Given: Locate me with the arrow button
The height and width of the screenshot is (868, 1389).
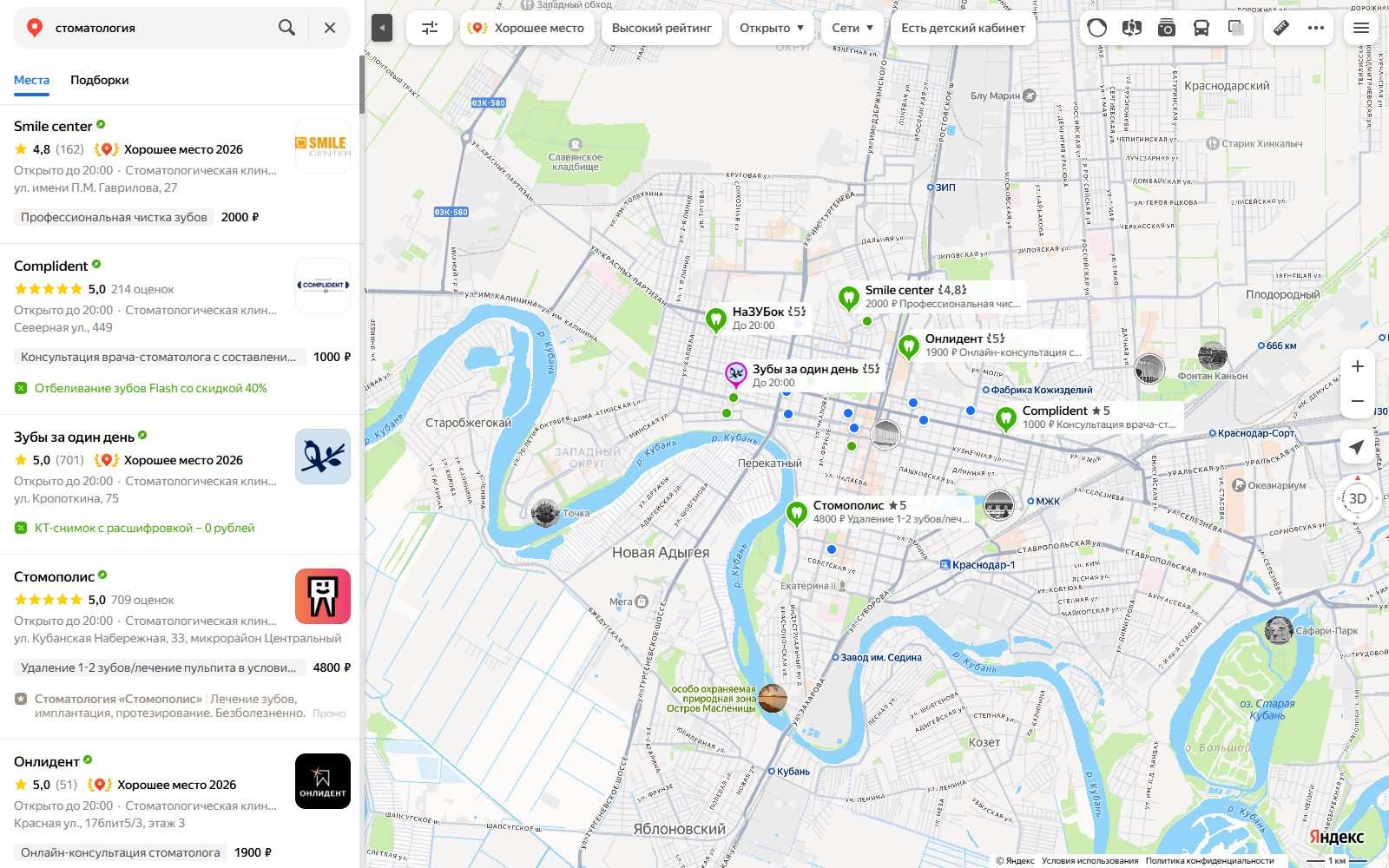Looking at the screenshot, I should coord(1358,447).
